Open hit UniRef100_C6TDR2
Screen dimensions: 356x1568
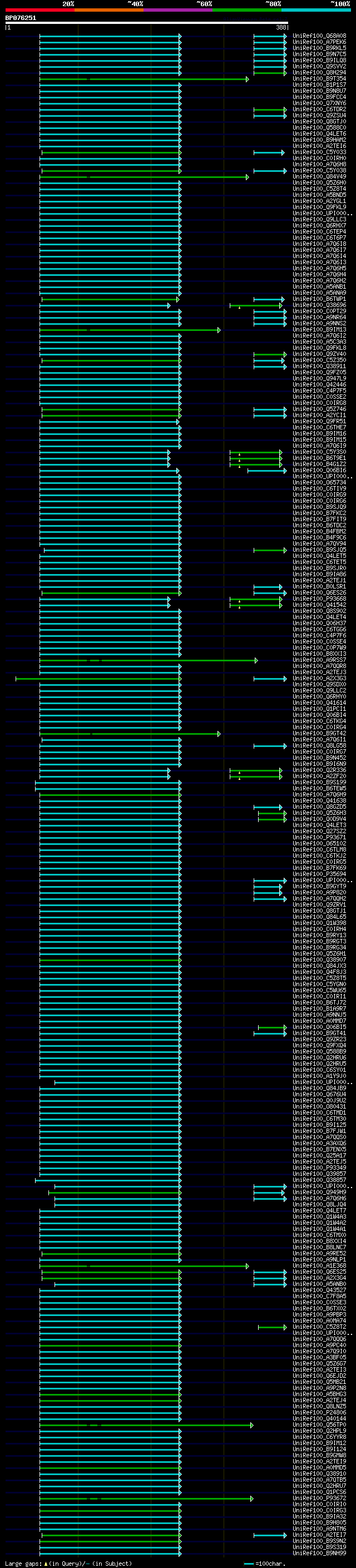coord(319,110)
